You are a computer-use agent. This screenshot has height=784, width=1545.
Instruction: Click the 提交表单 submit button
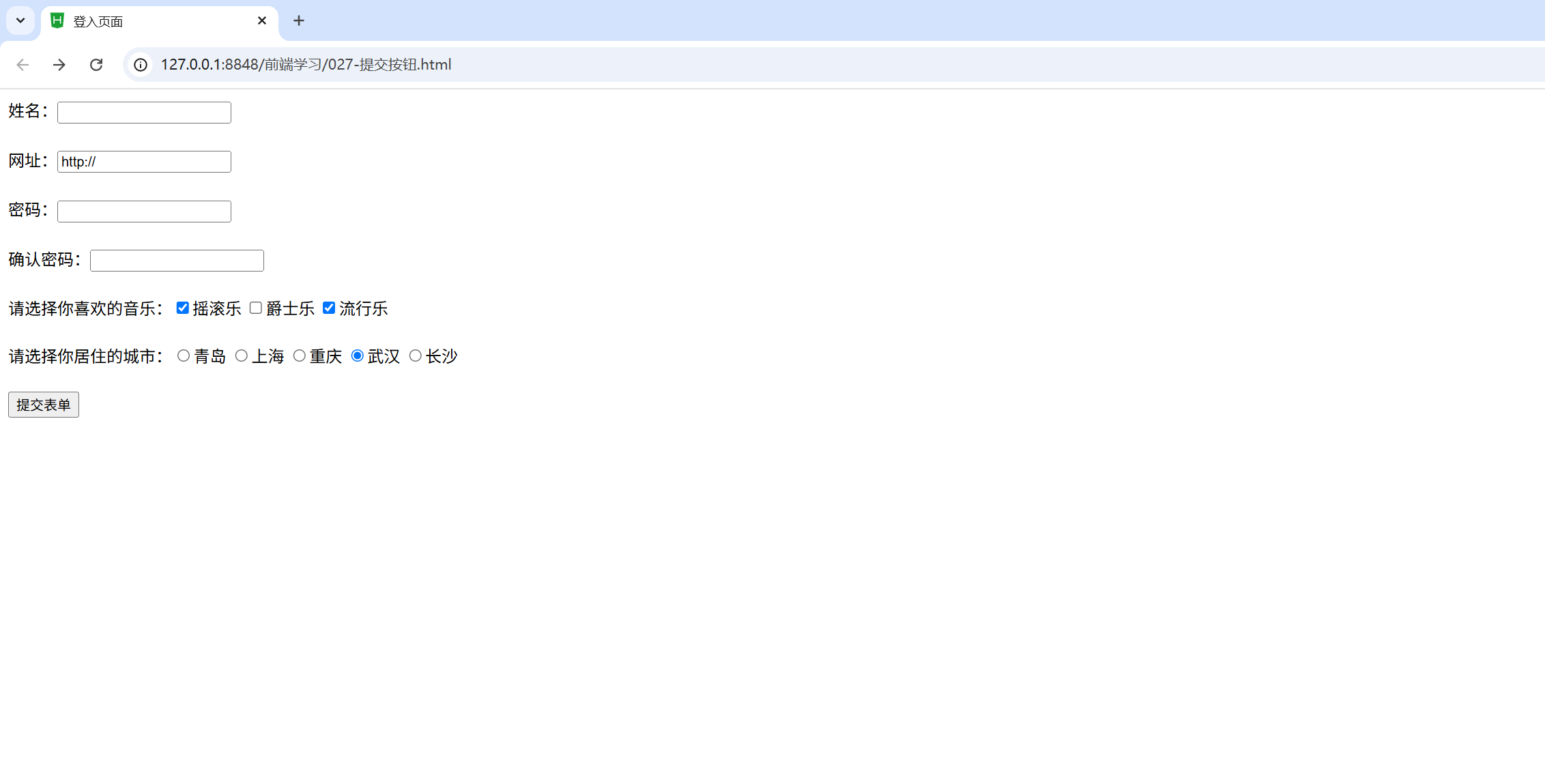point(44,405)
